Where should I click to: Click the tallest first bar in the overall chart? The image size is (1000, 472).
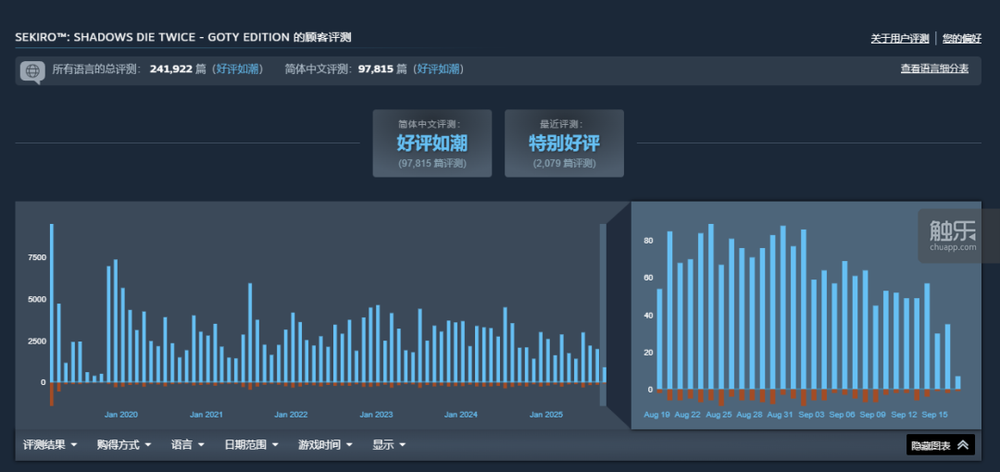(51, 302)
